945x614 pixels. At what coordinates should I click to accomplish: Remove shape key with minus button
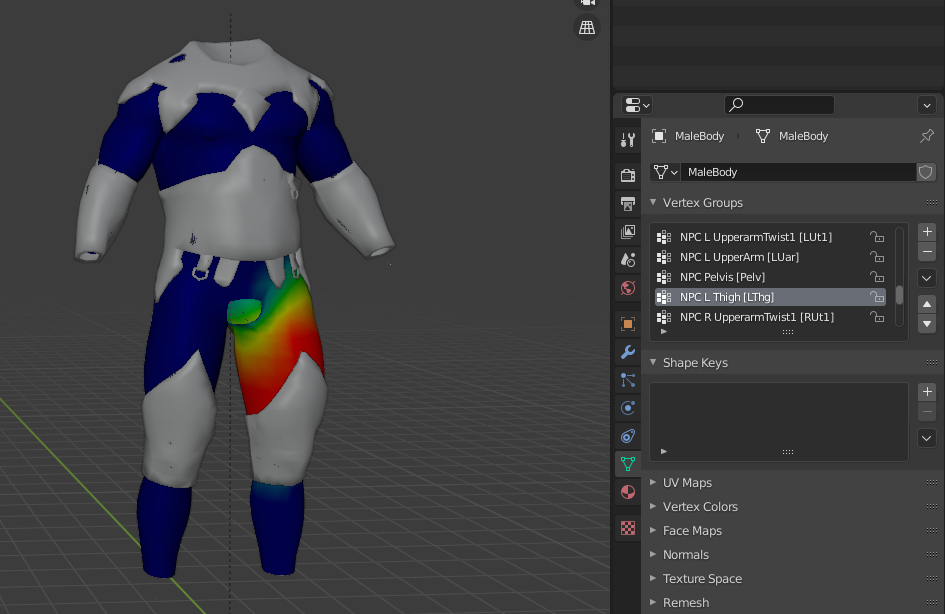(x=927, y=412)
